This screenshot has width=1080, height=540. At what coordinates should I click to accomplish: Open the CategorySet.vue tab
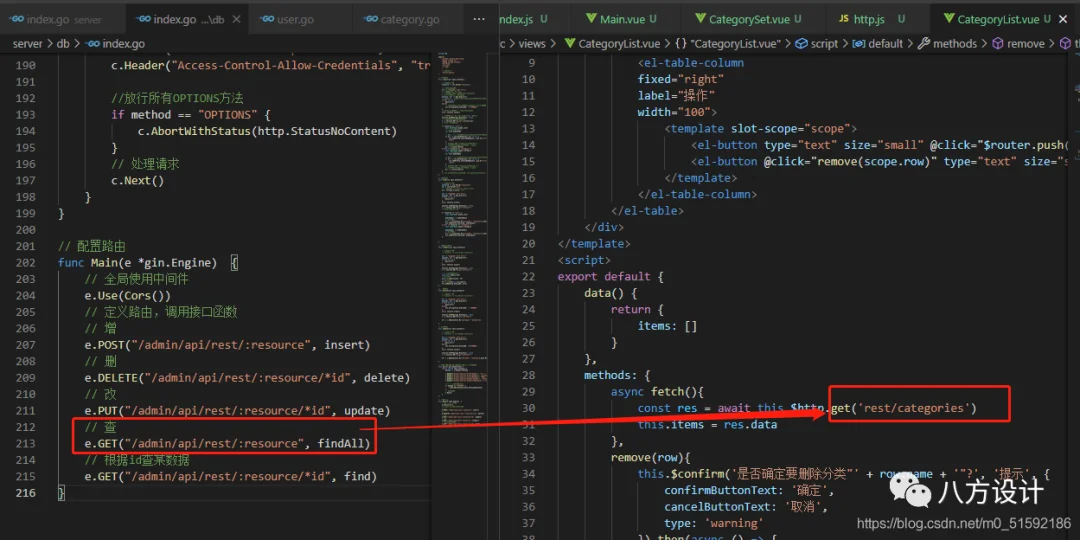(747, 19)
